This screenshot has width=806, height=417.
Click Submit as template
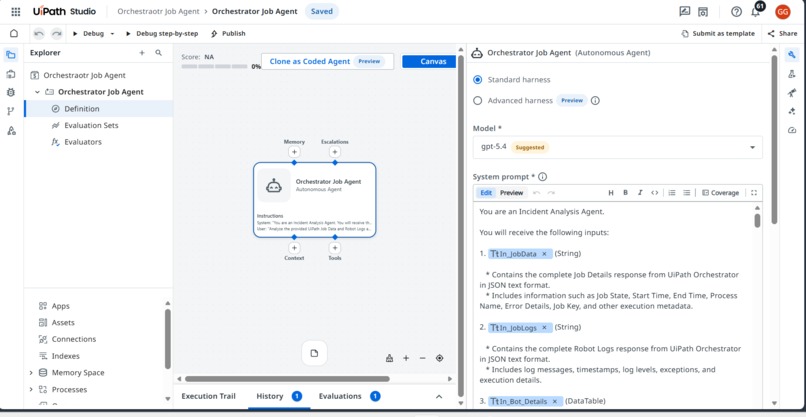718,33
